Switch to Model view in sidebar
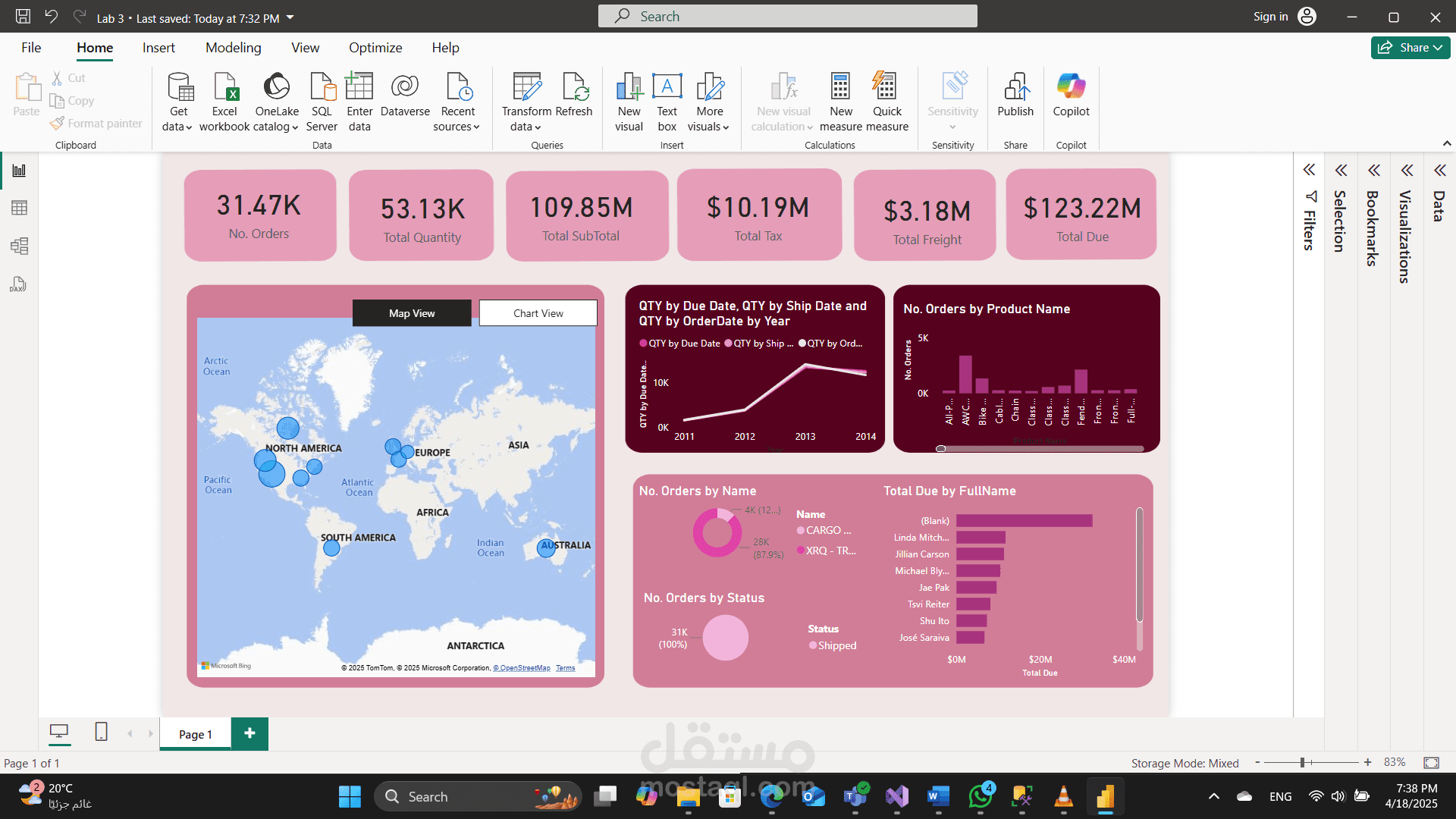This screenshot has width=1456, height=819. pos(19,246)
